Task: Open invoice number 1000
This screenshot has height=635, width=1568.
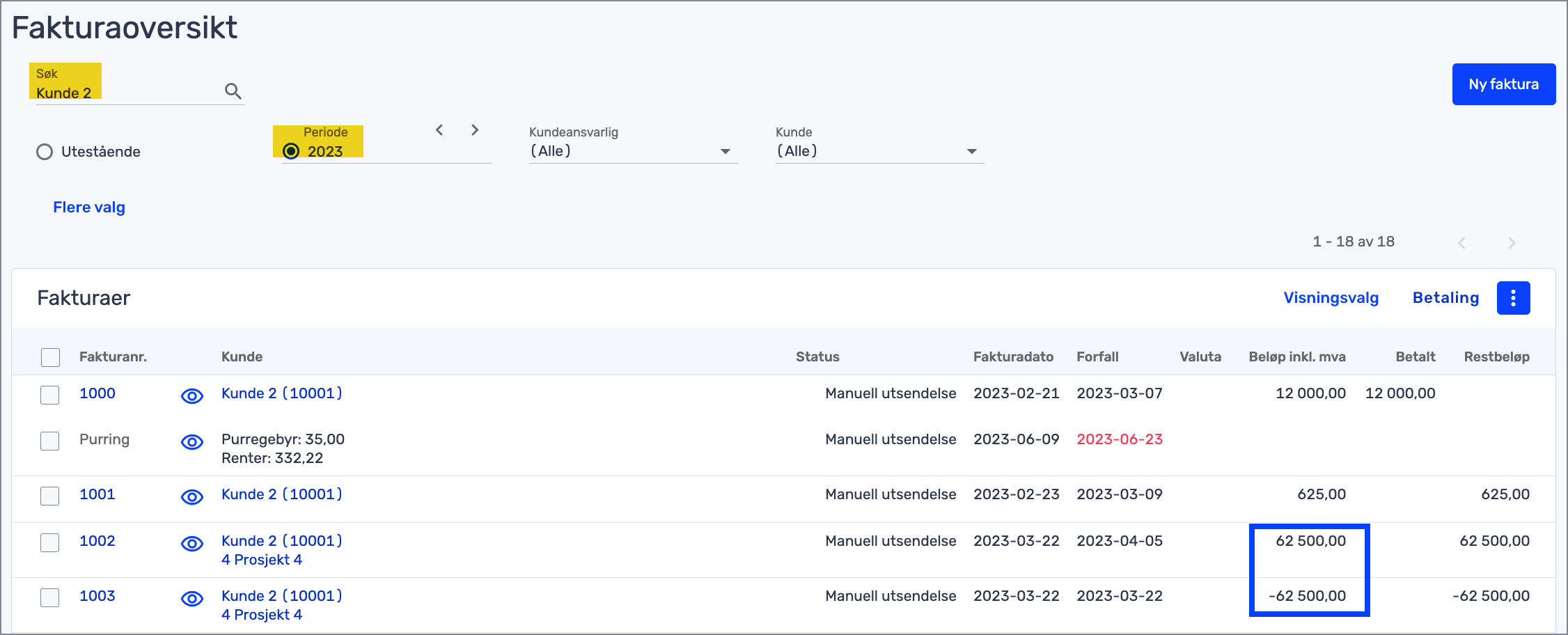Action: [x=97, y=393]
